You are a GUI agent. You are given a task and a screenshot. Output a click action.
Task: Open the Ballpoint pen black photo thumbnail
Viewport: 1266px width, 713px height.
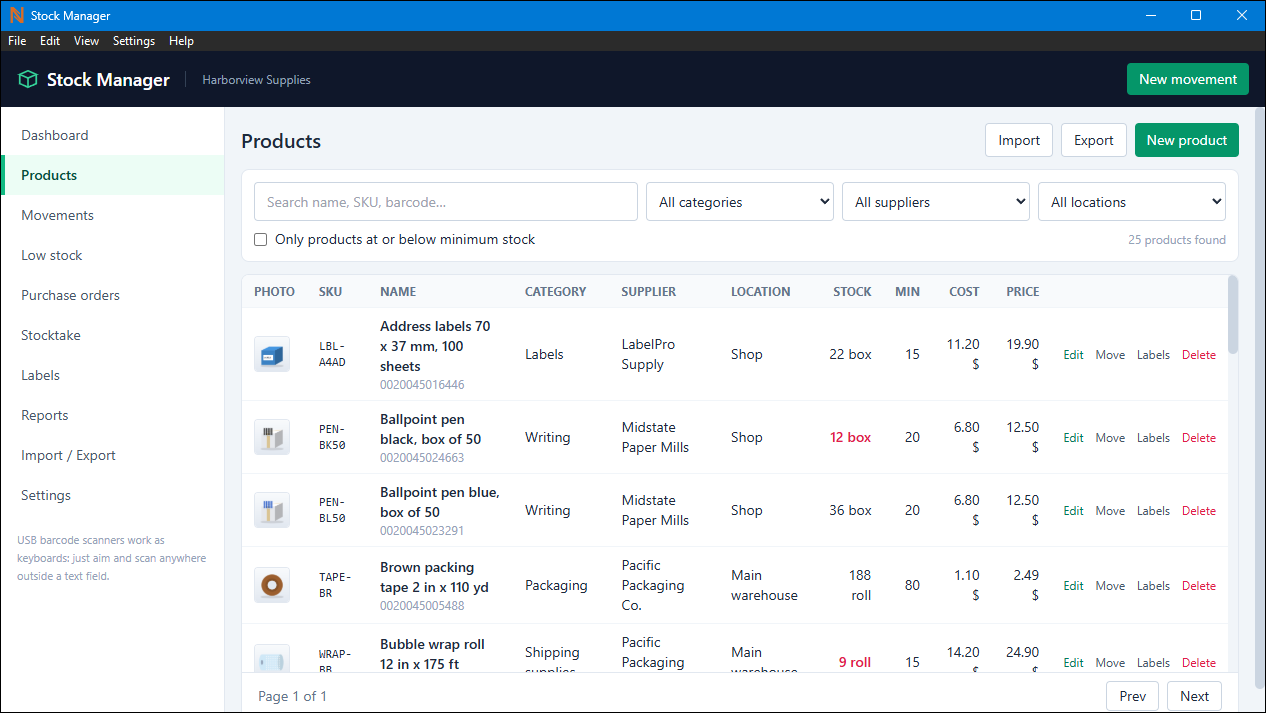click(272, 438)
